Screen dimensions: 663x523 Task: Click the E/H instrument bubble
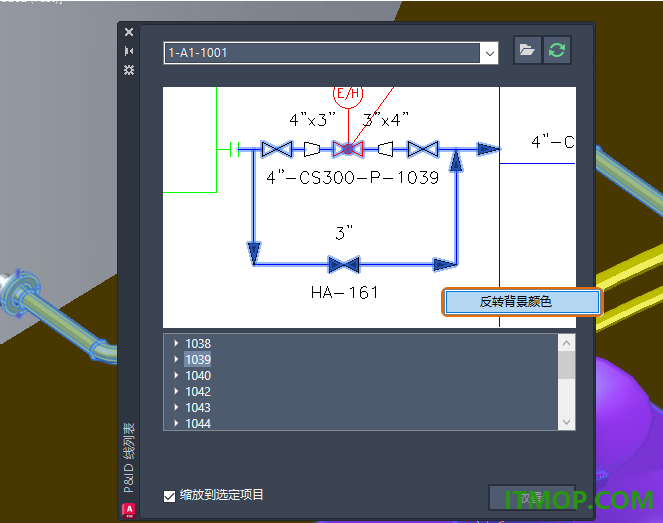click(348, 95)
